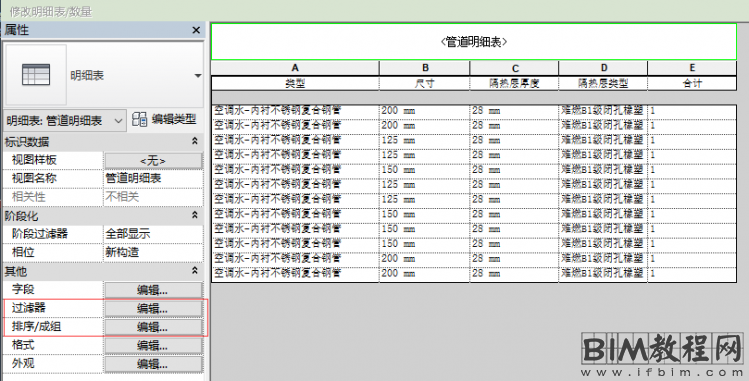Click 编辑 button for 过滤器

(x=153, y=308)
